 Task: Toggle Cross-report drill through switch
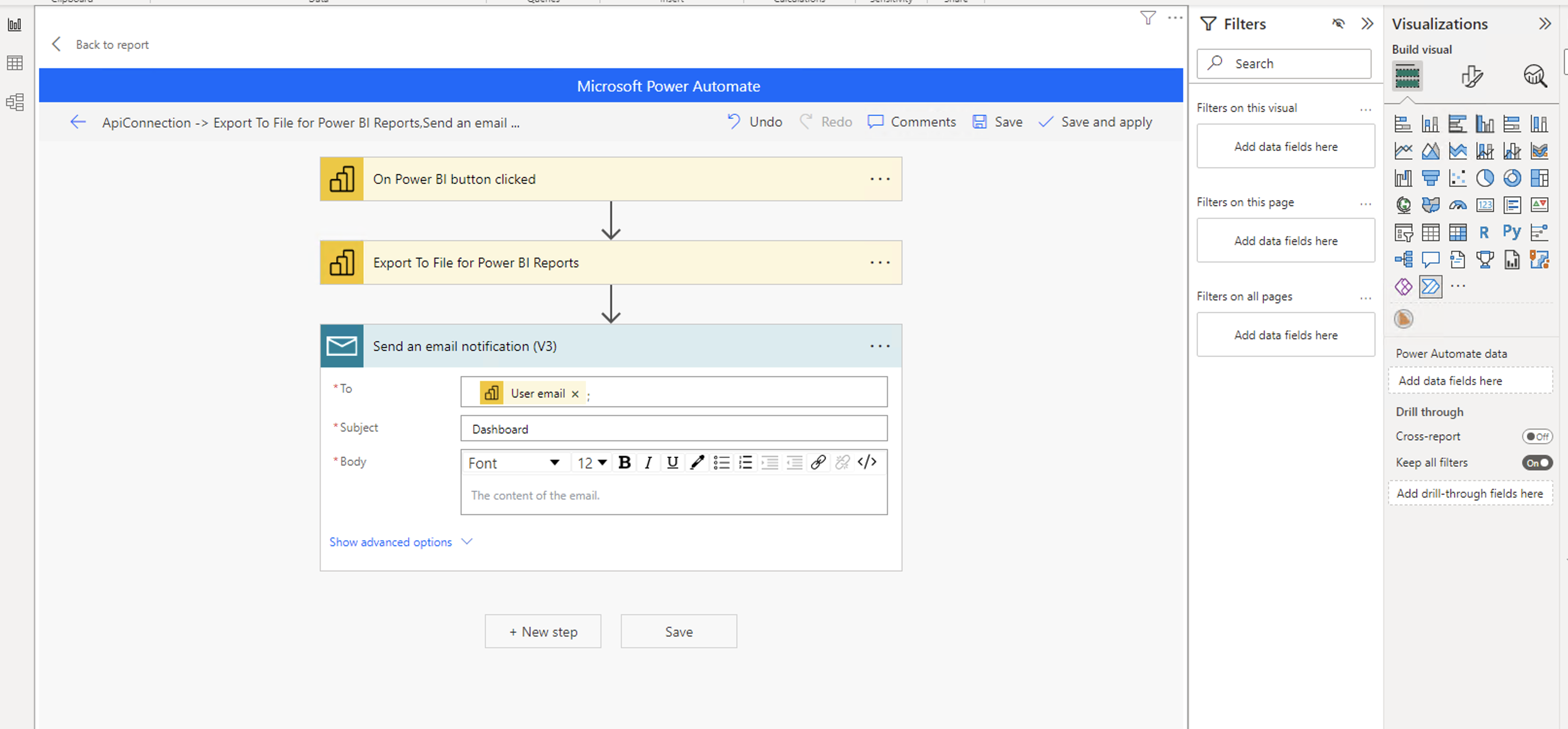(x=1537, y=436)
